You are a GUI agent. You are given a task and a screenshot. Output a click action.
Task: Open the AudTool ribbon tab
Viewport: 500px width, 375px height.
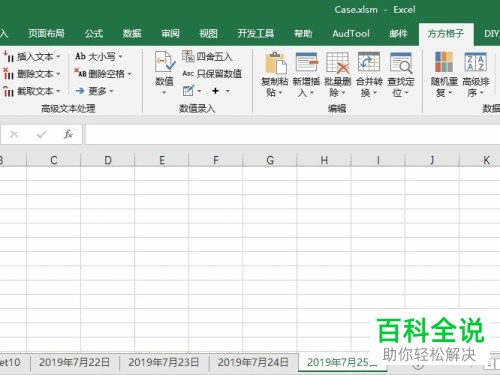tap(351, 33)
